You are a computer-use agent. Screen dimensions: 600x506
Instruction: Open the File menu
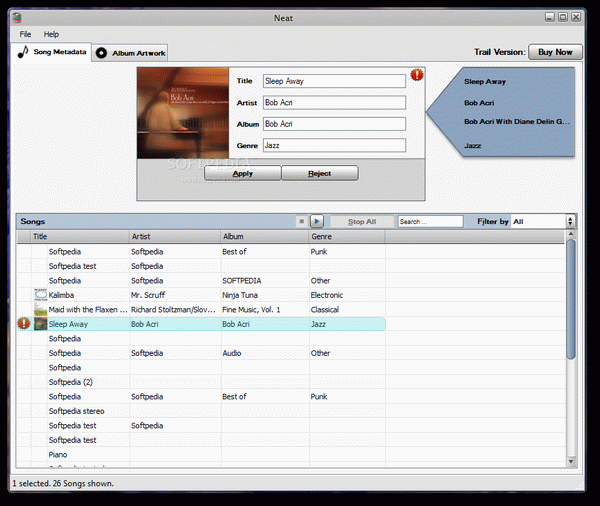tap(25, 34)
